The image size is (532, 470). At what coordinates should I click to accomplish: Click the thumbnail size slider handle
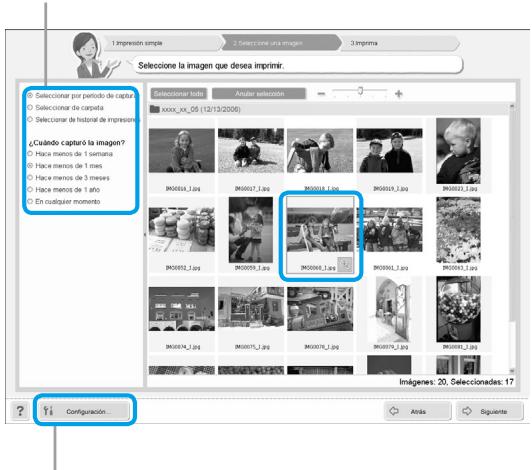[360, 91]
